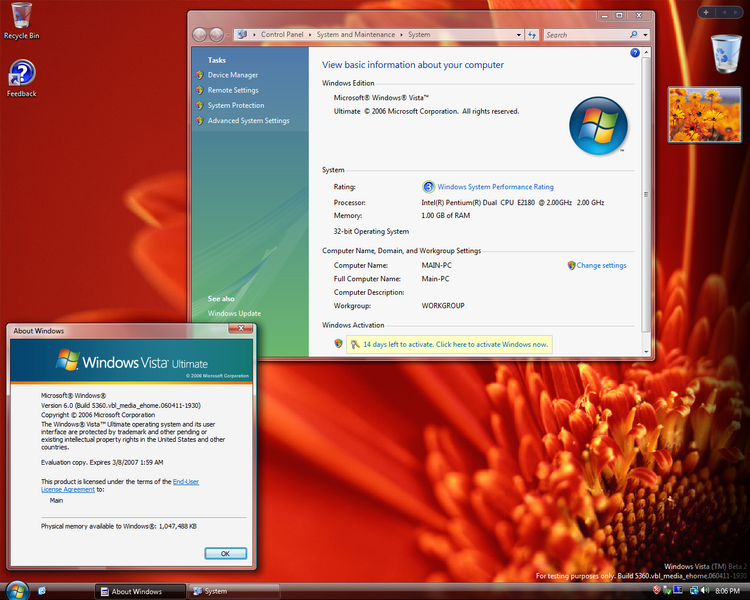Screen dimensions: 750x600
Task: Open address bar history dropdown
Action: click(518, 35)
